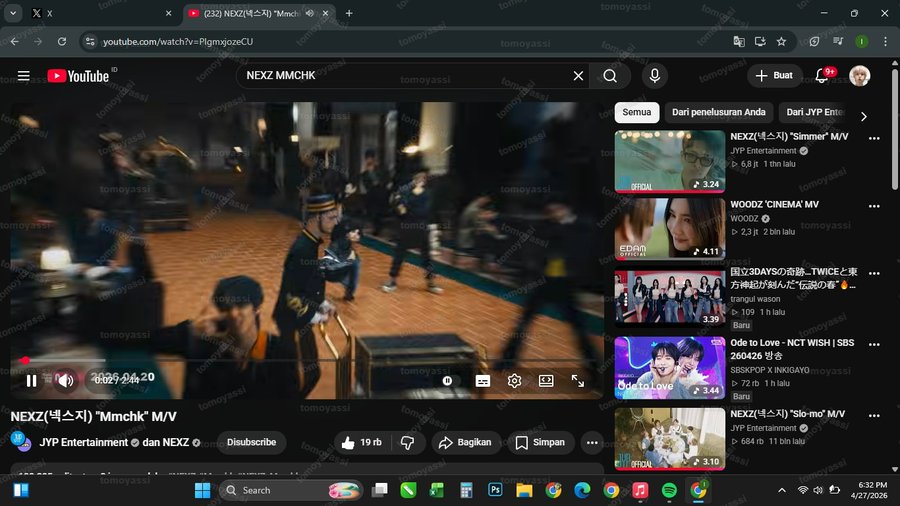Open options menu for the Simmer M/V
This screenshot has width=900, height=506.
coord(874,138)
